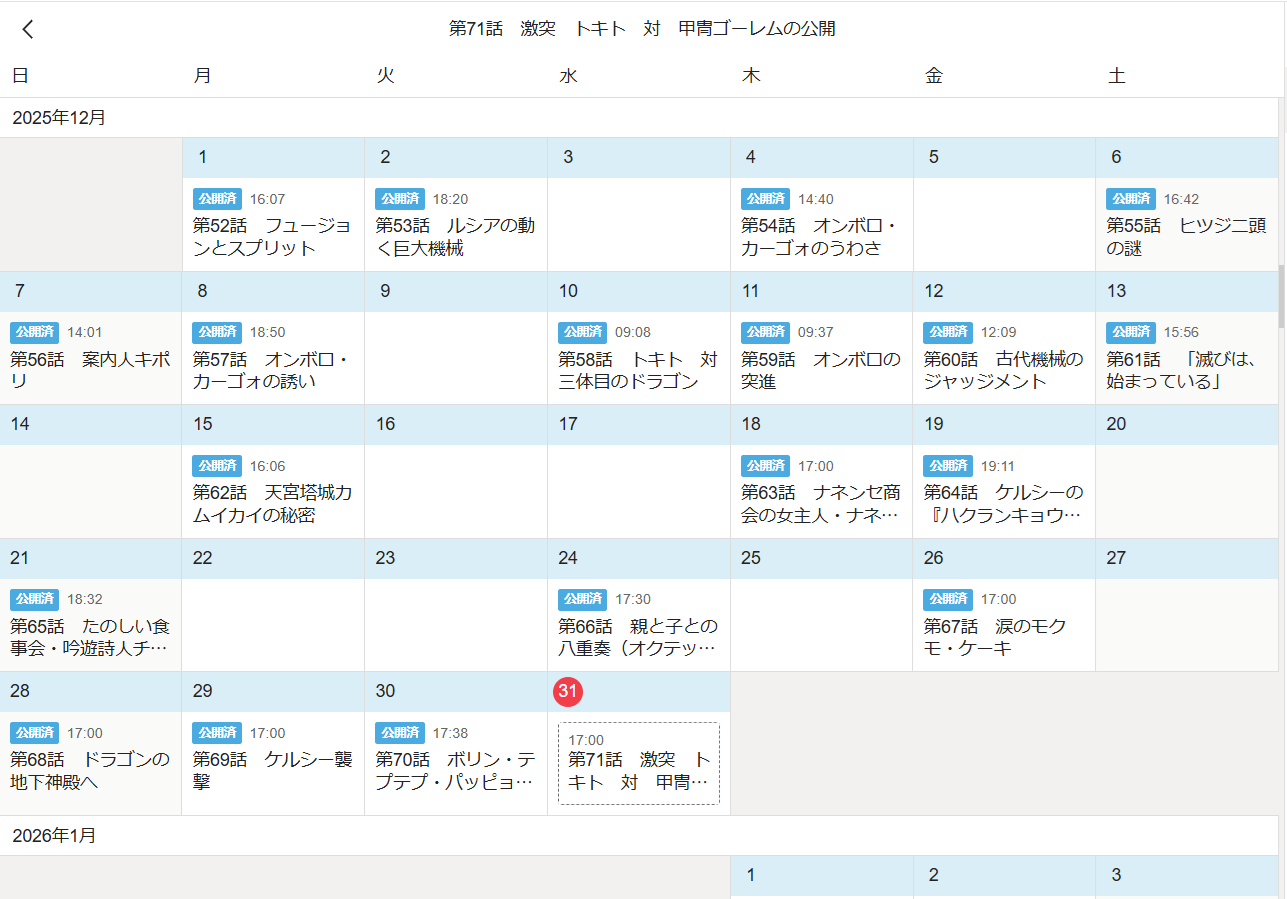1287x899 pixels.
Task: Select episode 54 オンボロ・カーゴォのうわさ
Action: (x=820, y=237)
